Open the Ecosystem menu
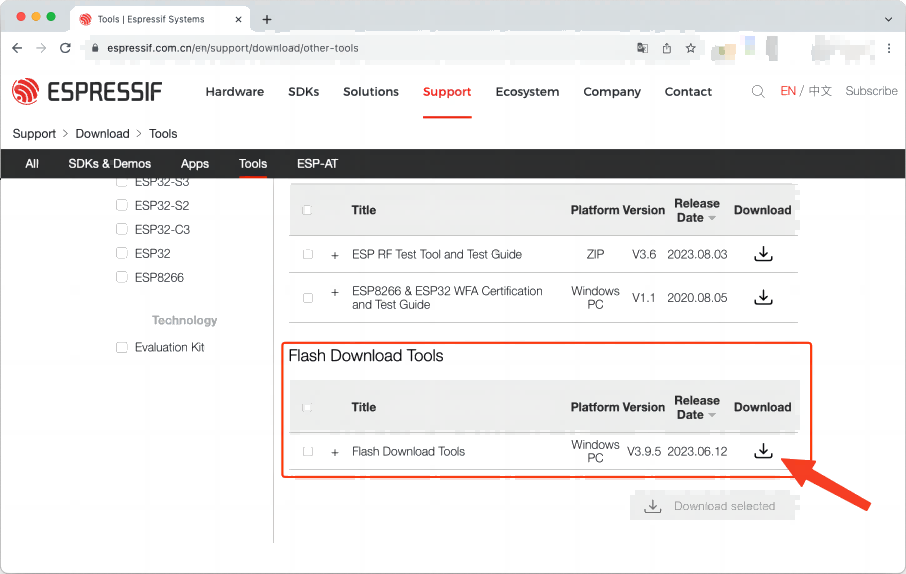The height and width of the screenshot is (574, 906). pyautogui.click(x=528, y=91)
